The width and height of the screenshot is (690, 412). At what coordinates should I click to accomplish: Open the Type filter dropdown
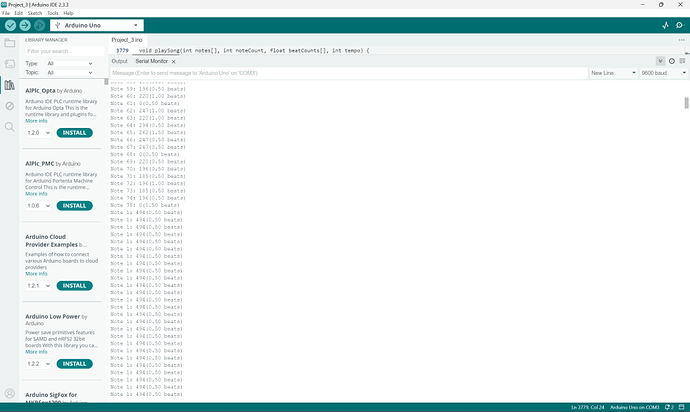[70, 63]
